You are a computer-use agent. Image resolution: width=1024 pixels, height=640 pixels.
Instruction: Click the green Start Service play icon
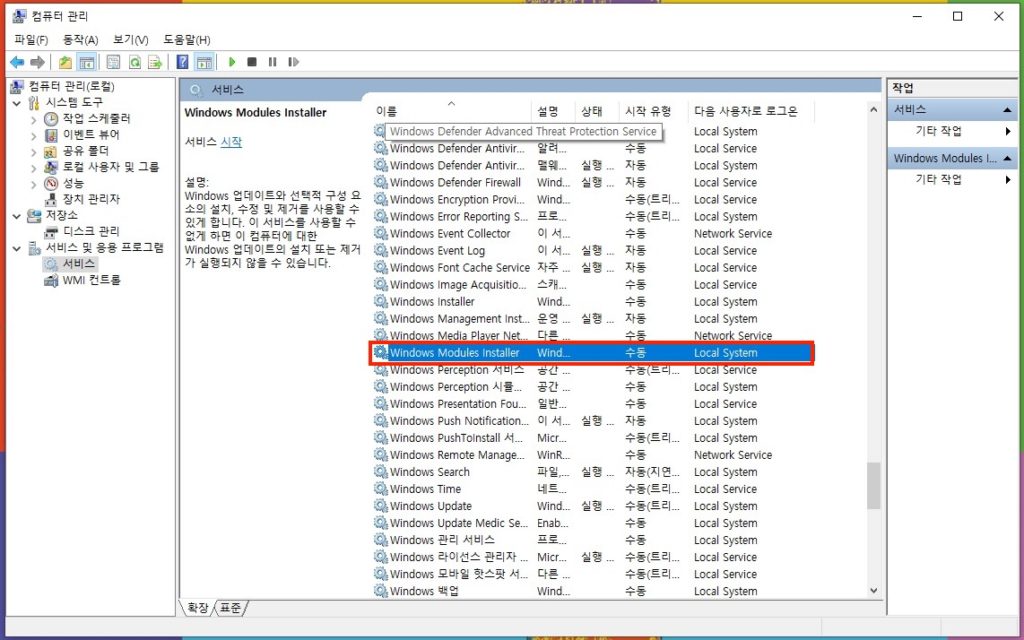tap(232, 62)
